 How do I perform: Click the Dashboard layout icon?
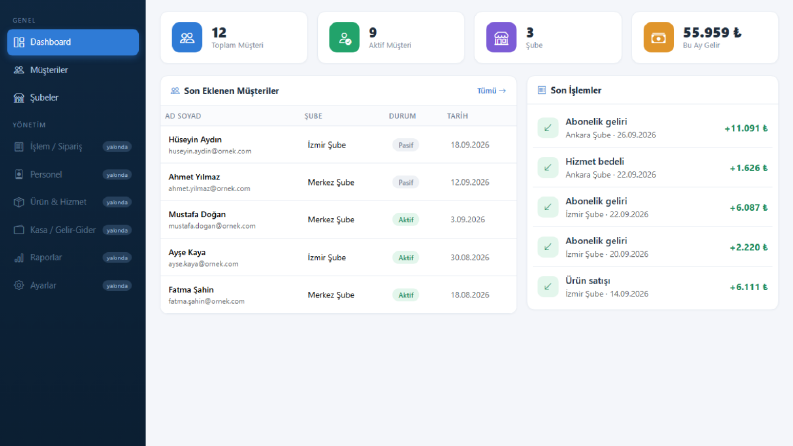click(19, 42)
